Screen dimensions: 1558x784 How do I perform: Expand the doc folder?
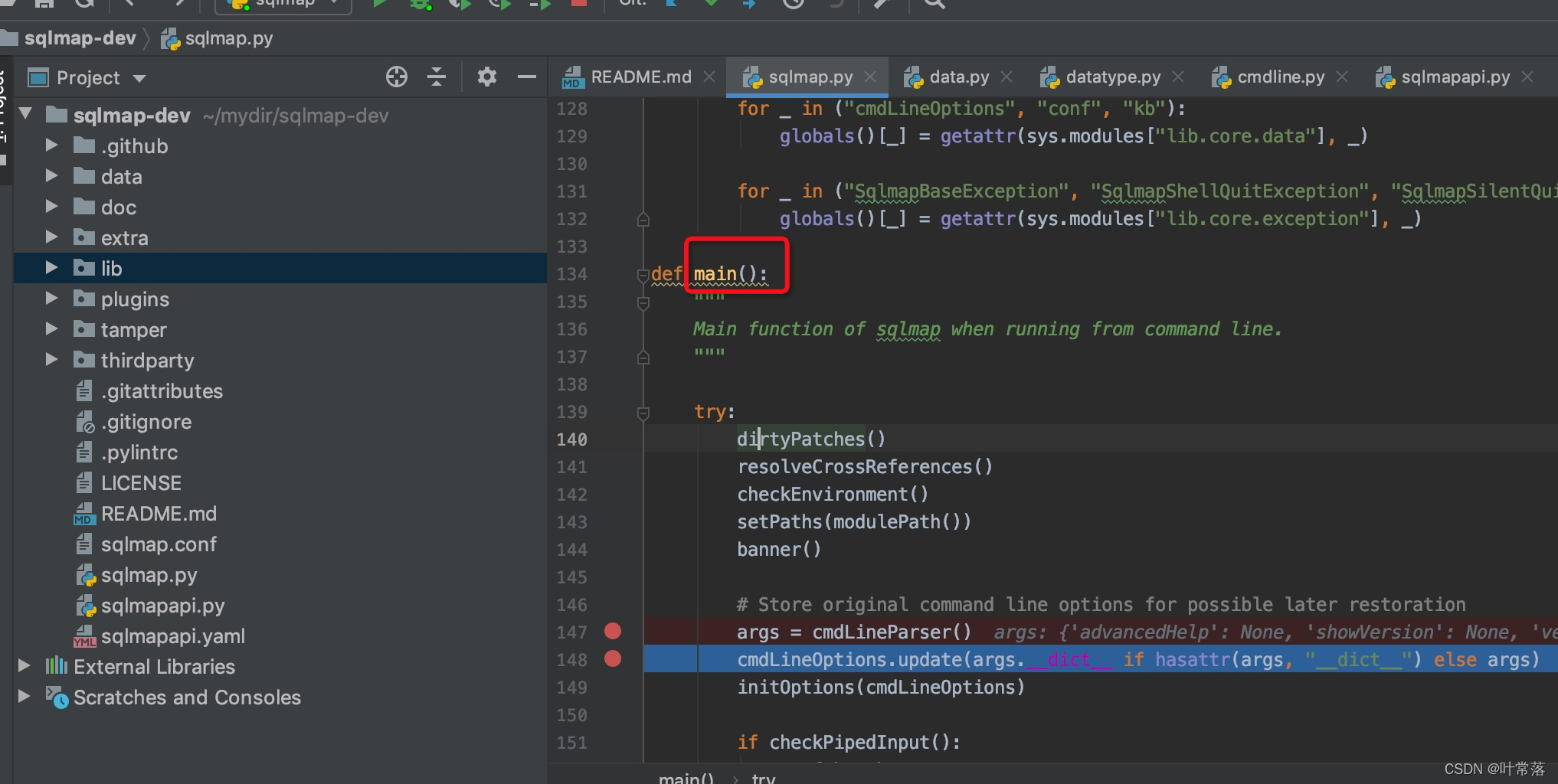[51, 206]
